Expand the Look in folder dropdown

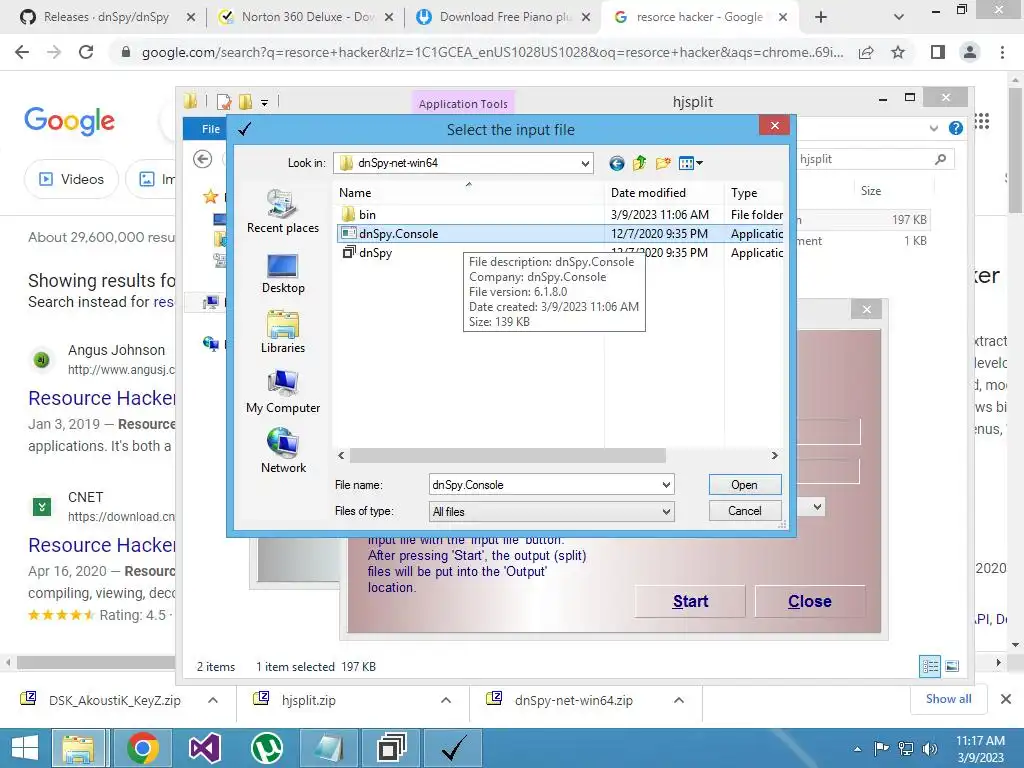pos(585,163)
